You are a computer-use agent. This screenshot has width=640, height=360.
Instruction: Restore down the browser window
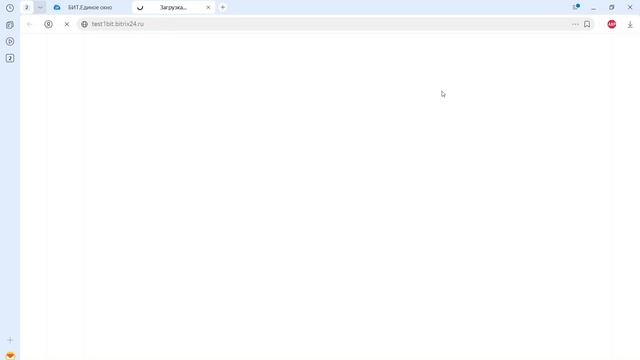pyautogui.click(x=612, y=7)
